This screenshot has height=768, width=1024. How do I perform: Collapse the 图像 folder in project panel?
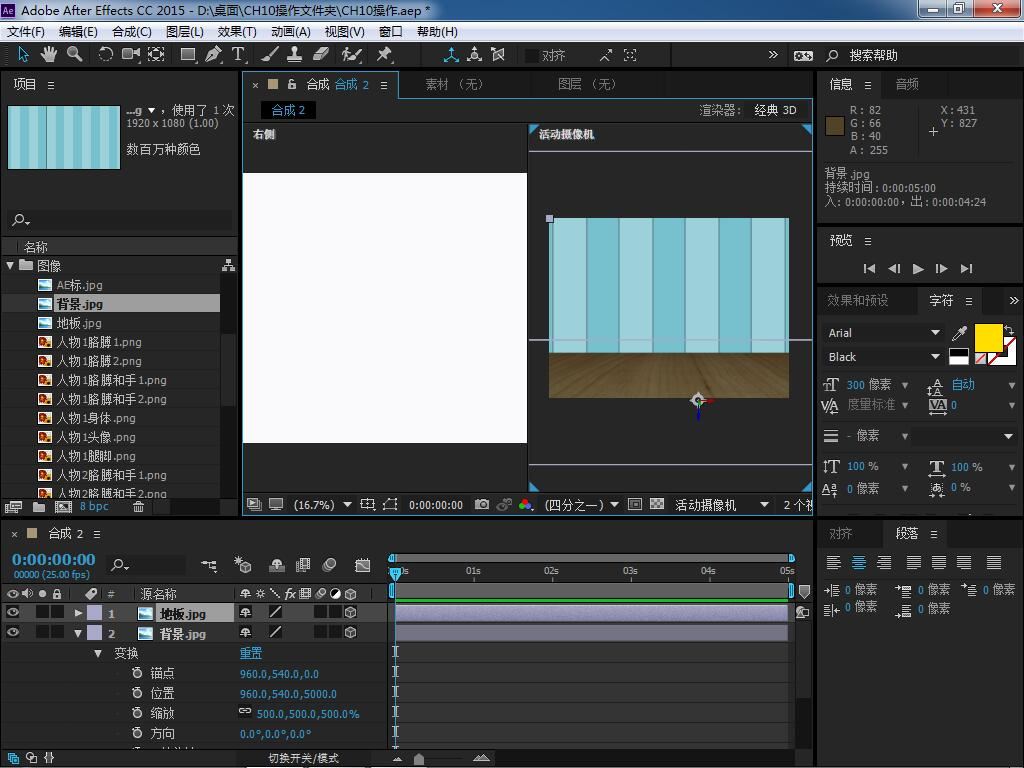click(11, 266)
